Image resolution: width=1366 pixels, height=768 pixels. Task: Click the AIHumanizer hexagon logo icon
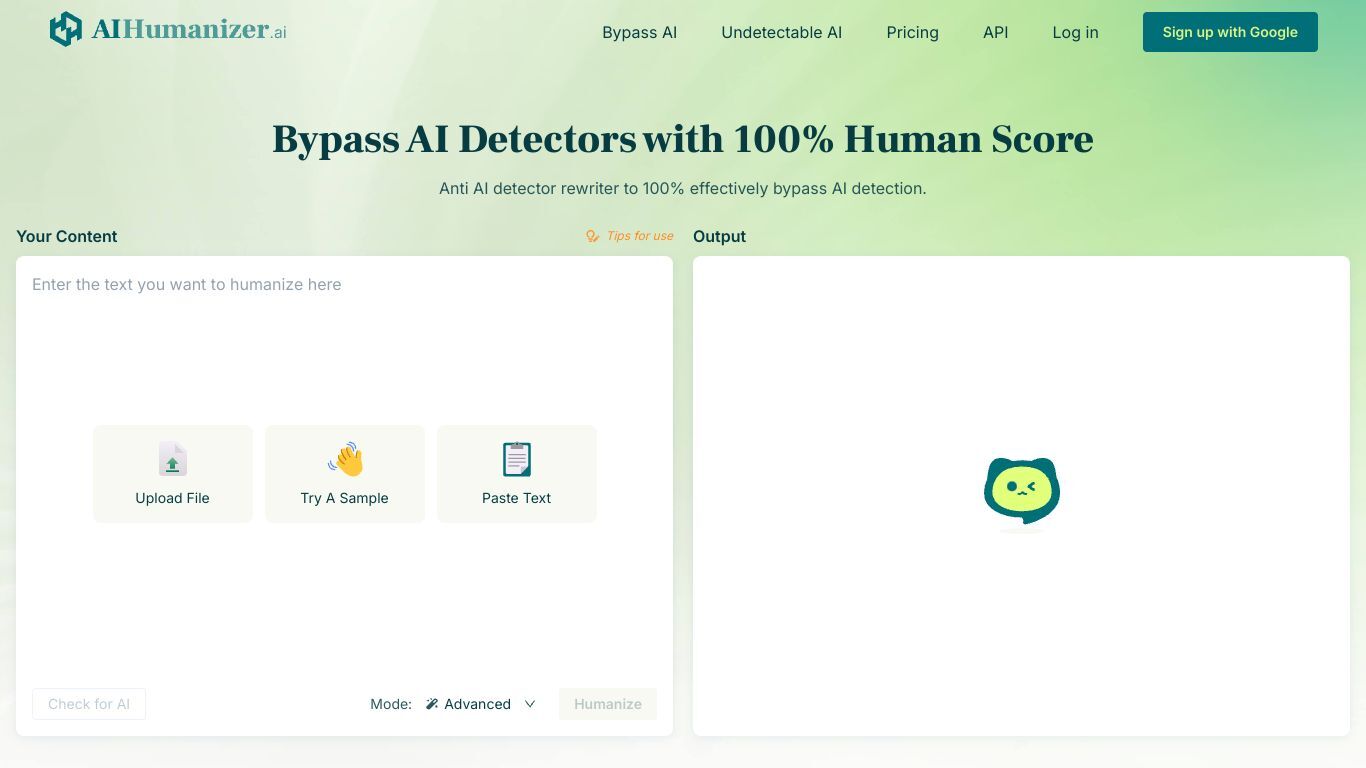[x=66, y=29]
